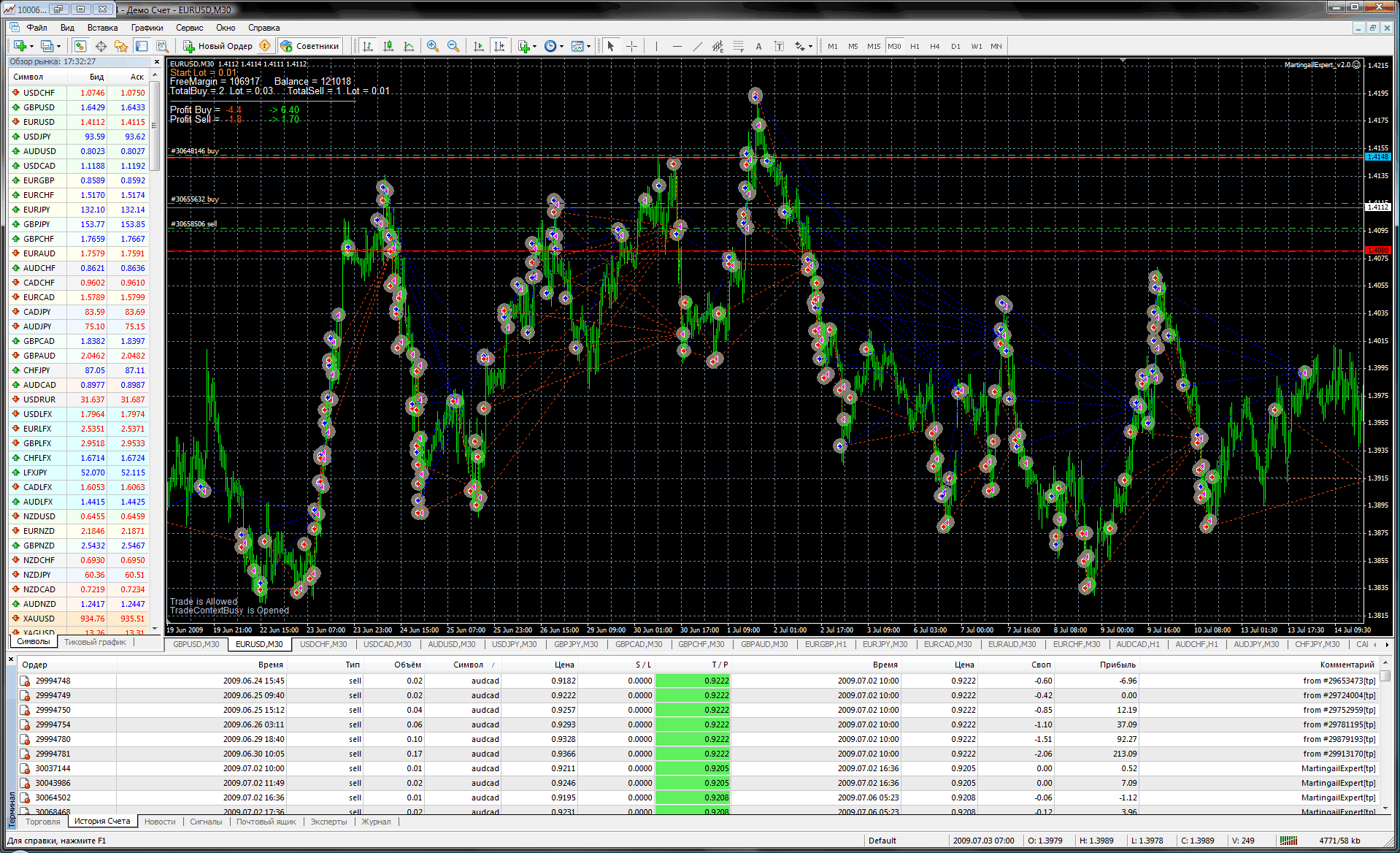
Task: Click chart tabs scroll-right arrow
Action: [1387, 644]
